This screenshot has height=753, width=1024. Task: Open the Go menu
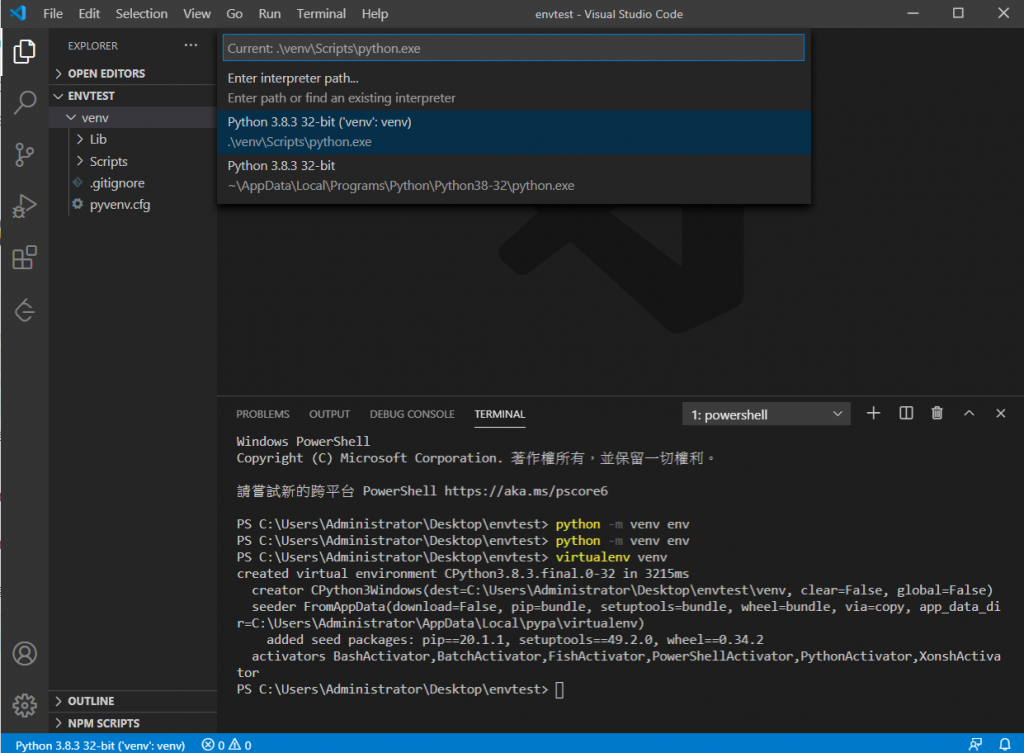point(234,14)
